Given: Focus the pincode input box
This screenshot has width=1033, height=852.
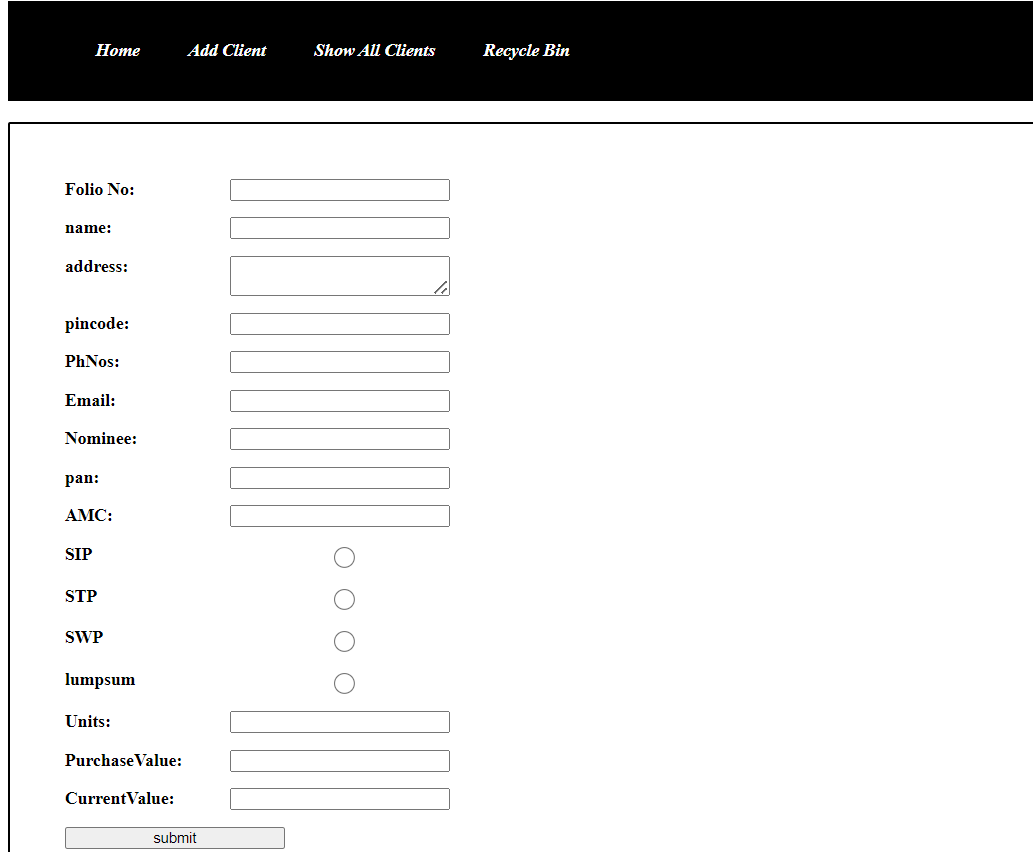Looking at the screenshot, I should [340, 324].
